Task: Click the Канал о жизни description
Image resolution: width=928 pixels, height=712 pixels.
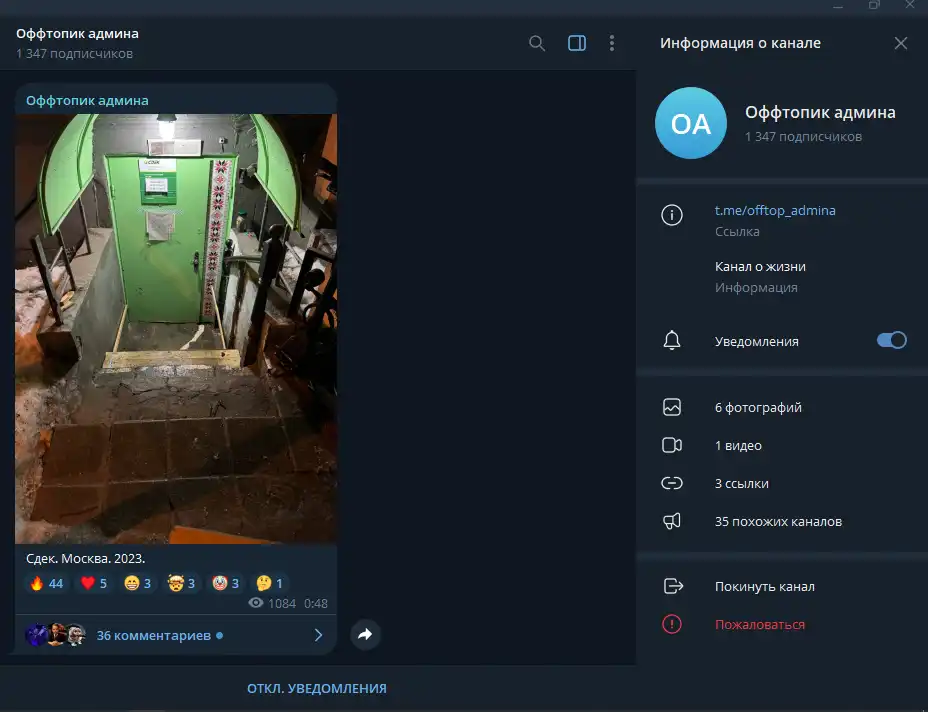Action: tap(760, 266)
